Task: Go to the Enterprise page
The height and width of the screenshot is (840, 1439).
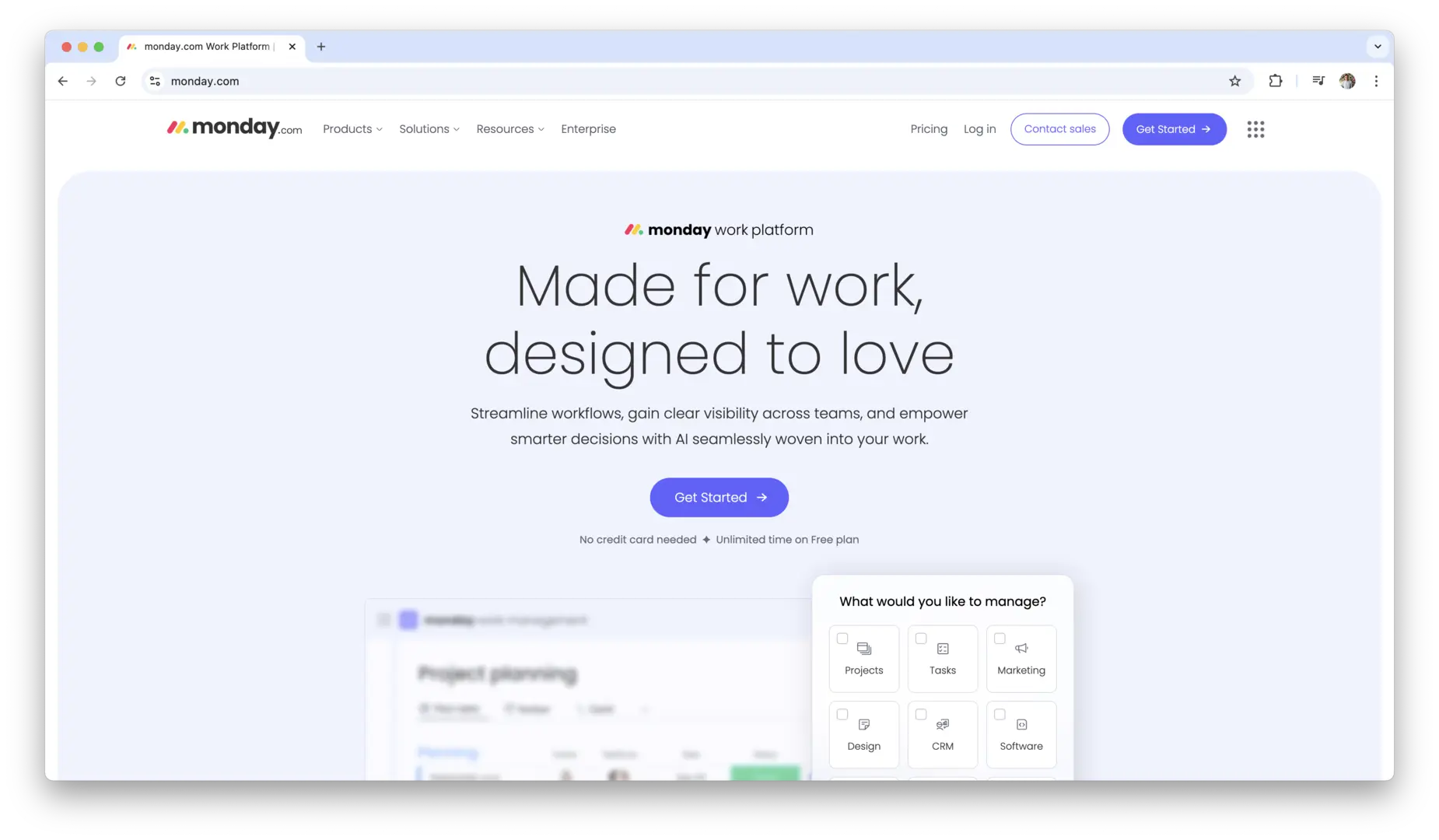Action: tap(588, 129)
